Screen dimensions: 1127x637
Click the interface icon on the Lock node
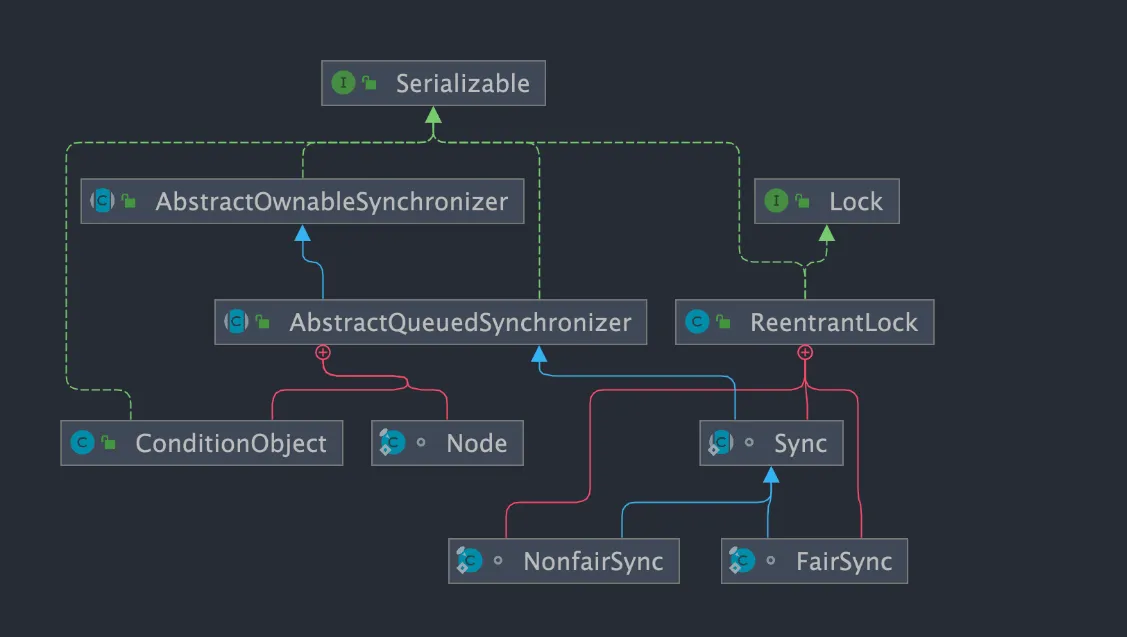coord(776,201)
